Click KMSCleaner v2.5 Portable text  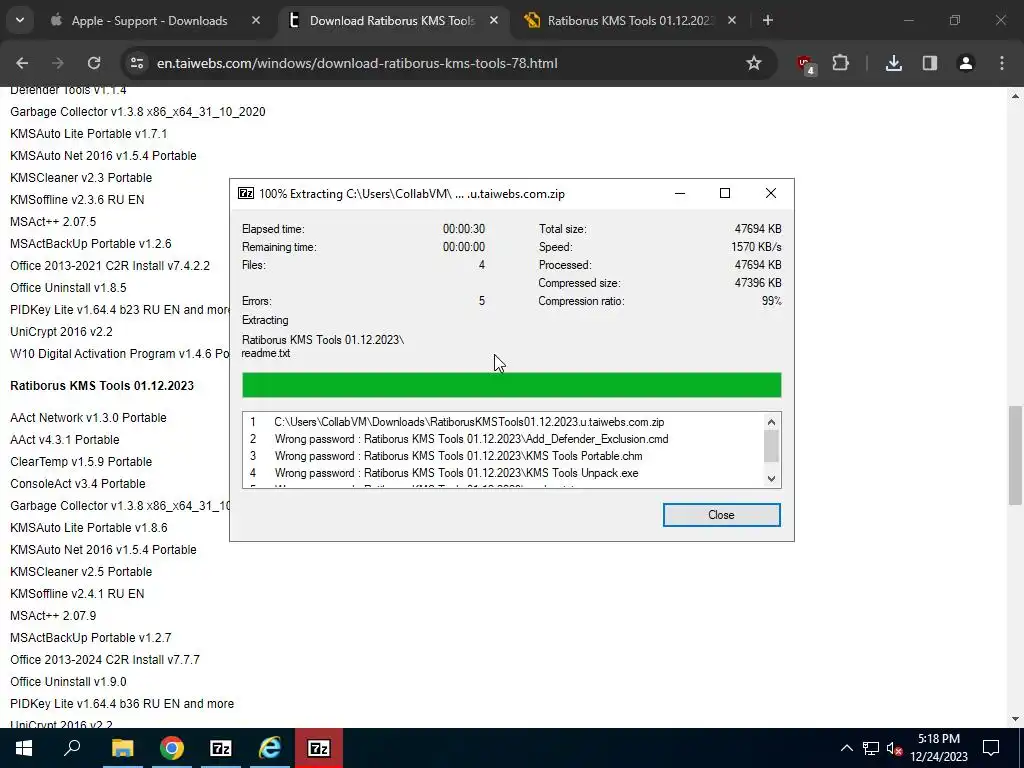point(81,571)
